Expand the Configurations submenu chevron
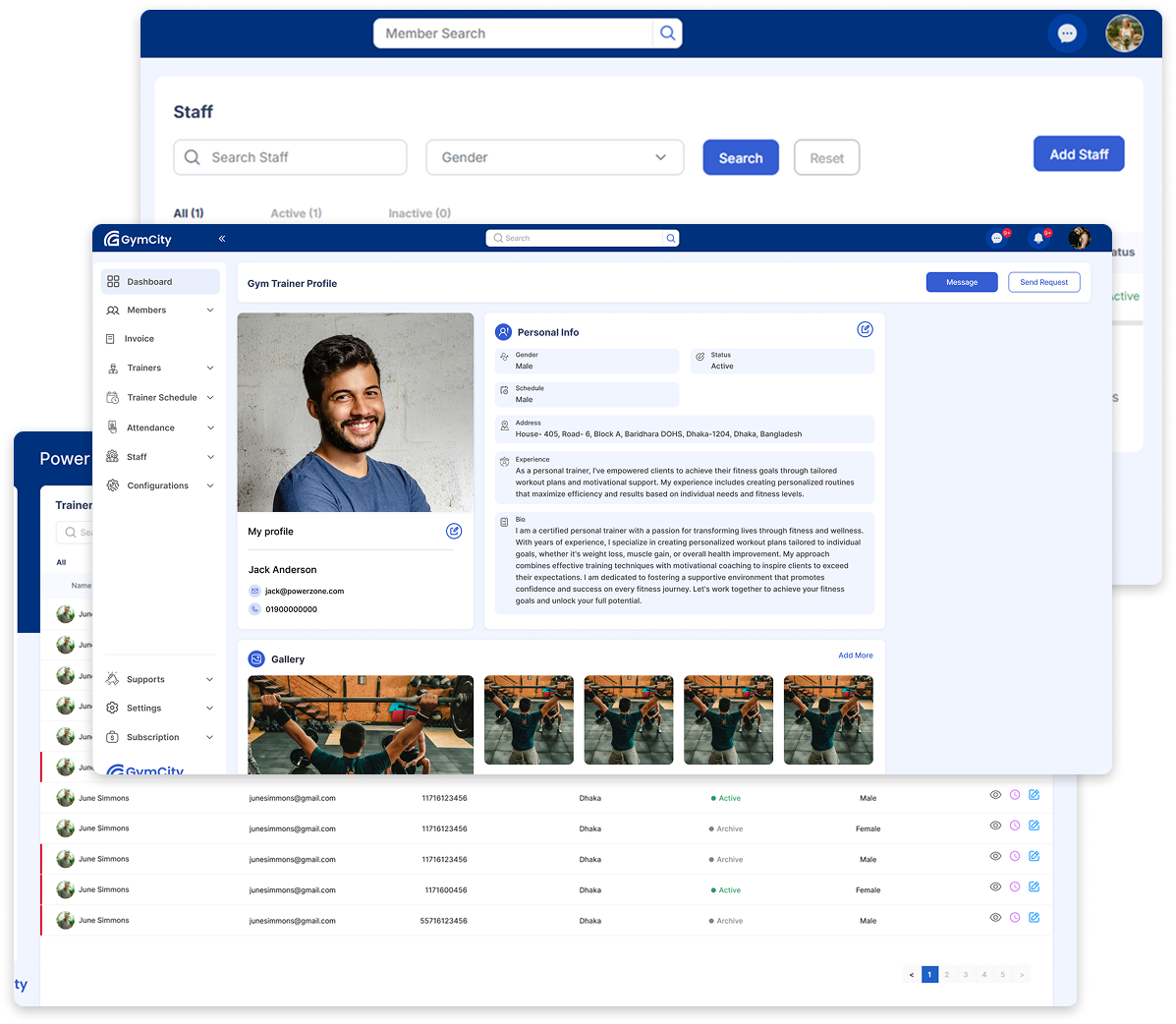The width and height of the screenshot is (1176, 1024). [210, 486]
